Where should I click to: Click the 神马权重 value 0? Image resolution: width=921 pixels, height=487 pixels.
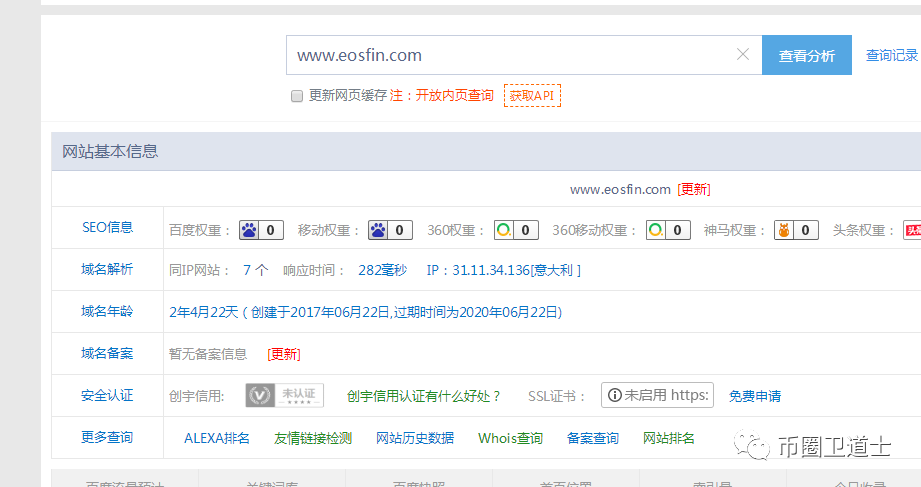805,230
